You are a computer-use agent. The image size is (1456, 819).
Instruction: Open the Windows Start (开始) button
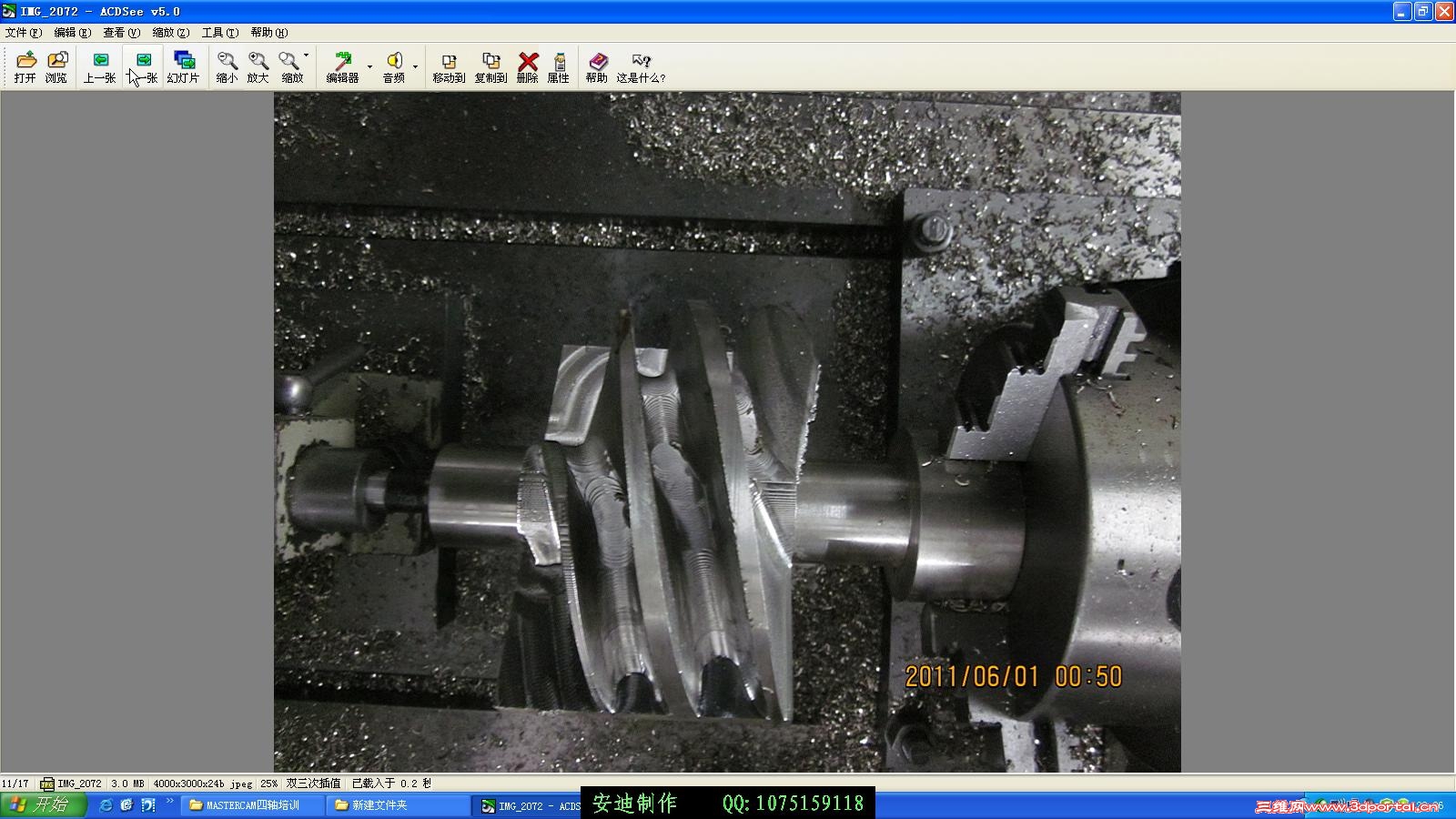(44, 805)
